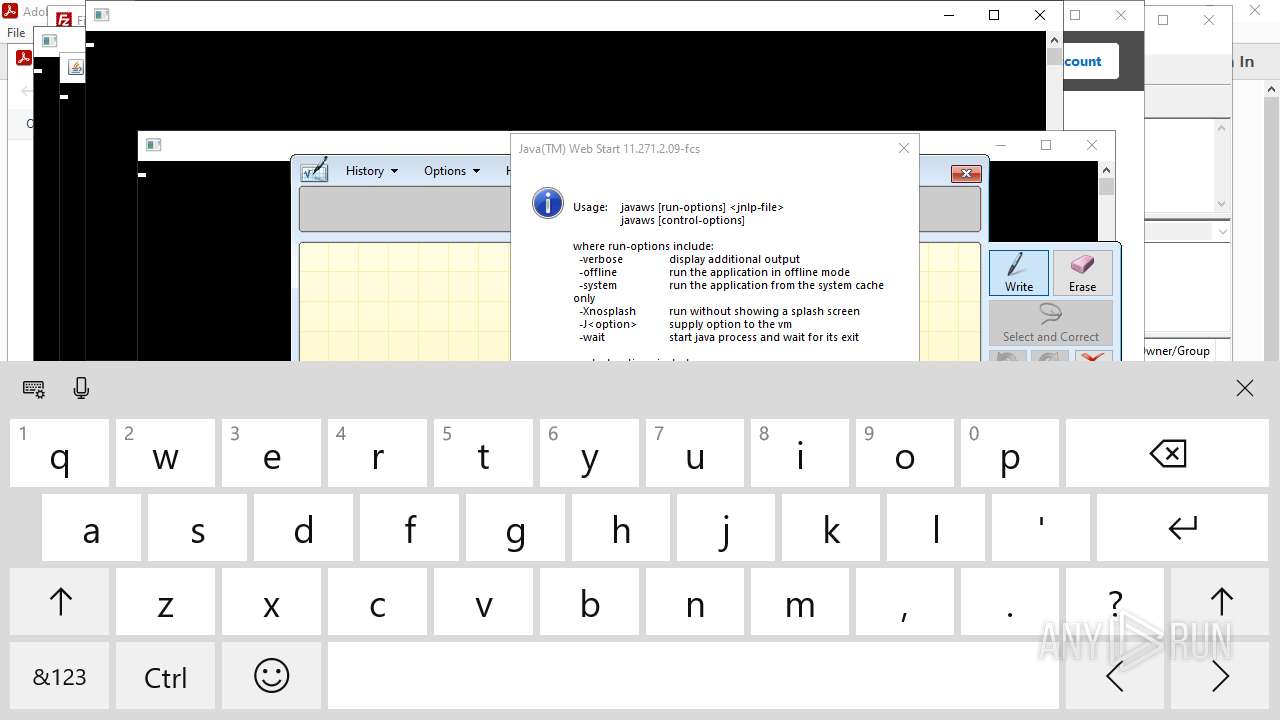Close the Java Web Start usage dialog
The width and height of the screenshot is (1280, 720).
tap(904, 148)
